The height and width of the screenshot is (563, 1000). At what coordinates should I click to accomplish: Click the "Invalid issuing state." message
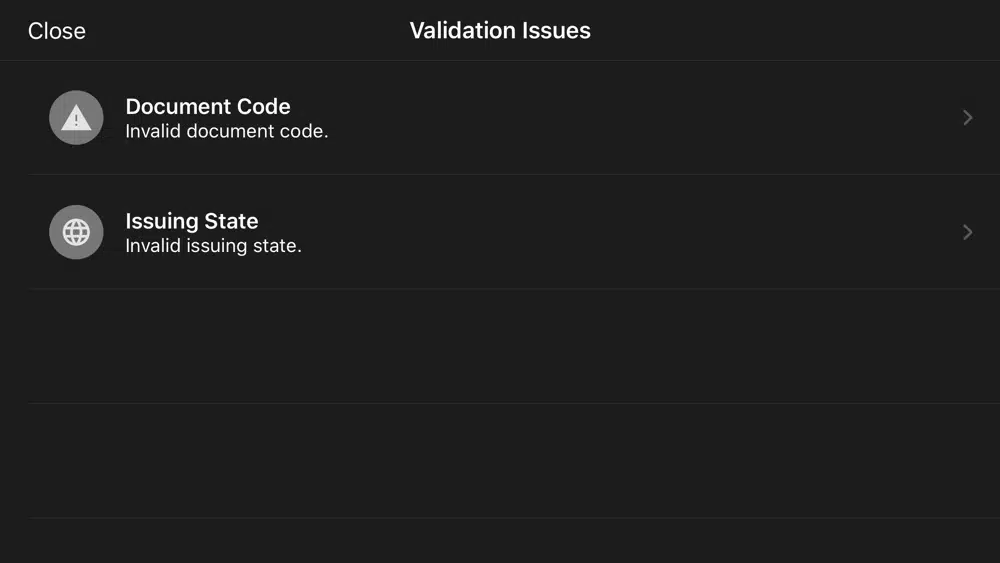(x=213, y=246)
